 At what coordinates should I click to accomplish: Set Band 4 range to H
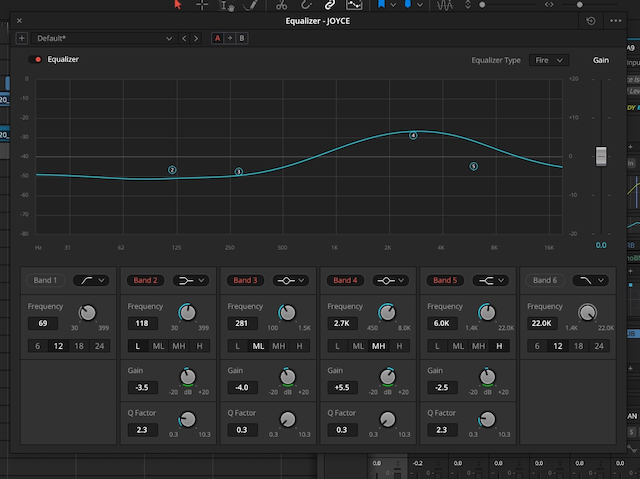point(399,346)
